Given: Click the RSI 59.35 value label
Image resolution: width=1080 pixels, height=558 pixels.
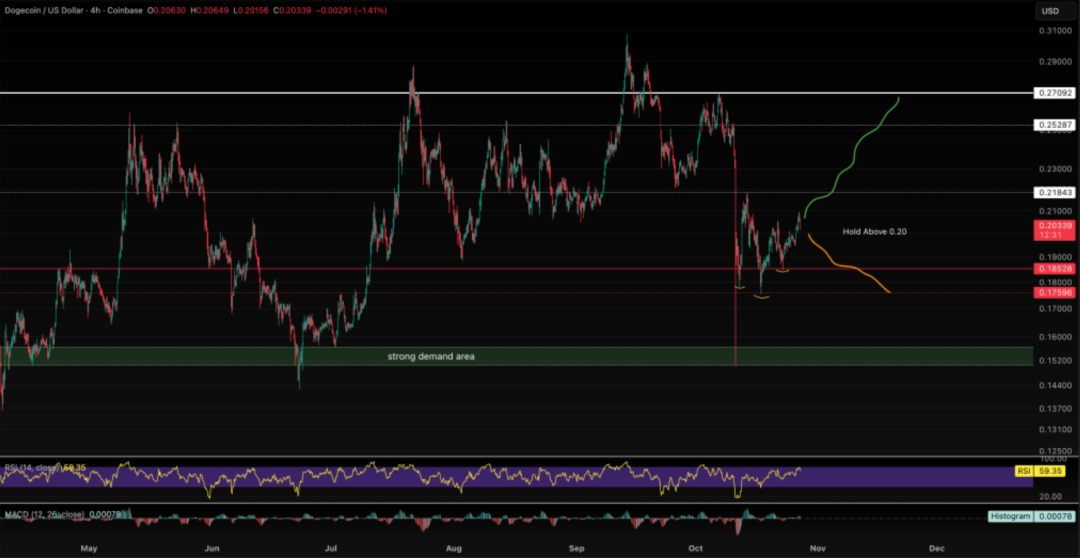Looking at the screenshot, I should pos(1046,469).
